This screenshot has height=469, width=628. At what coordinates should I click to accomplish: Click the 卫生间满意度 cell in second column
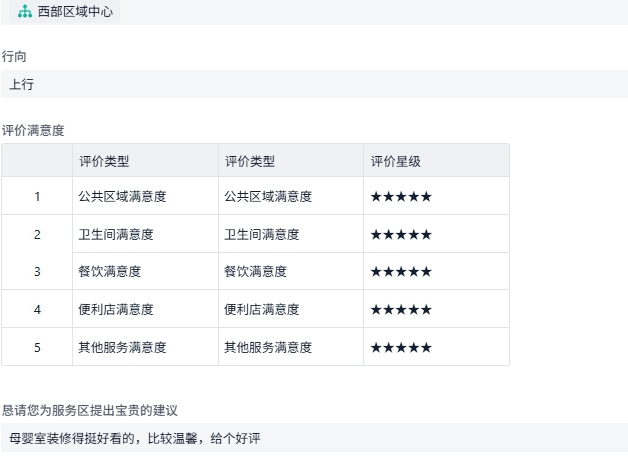tap(262, 235)
